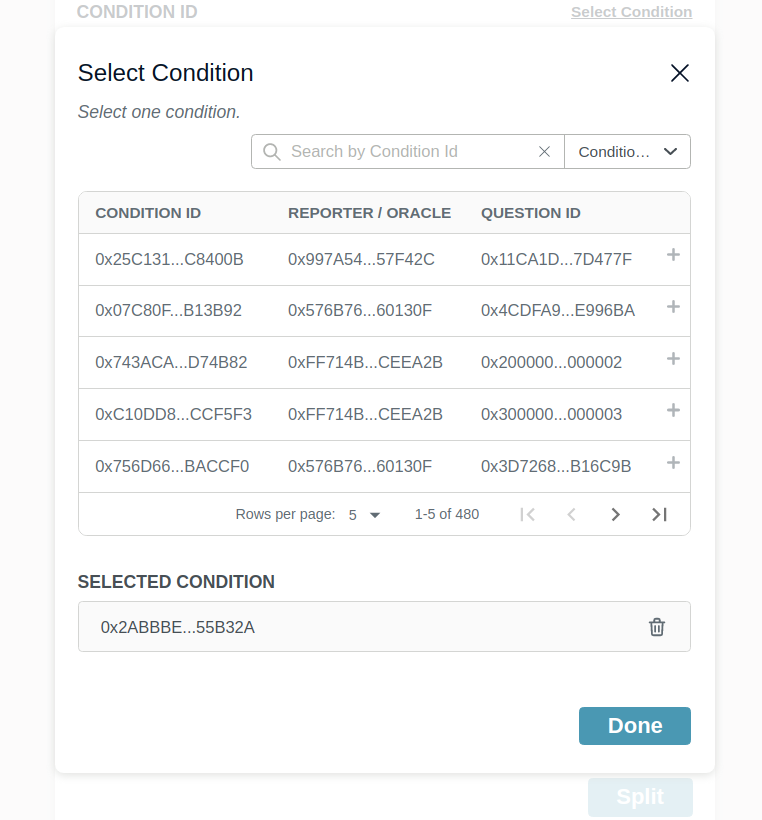Jump to last page of conditions
This screenshot has height=820, width=762.
tap(659, 514)
